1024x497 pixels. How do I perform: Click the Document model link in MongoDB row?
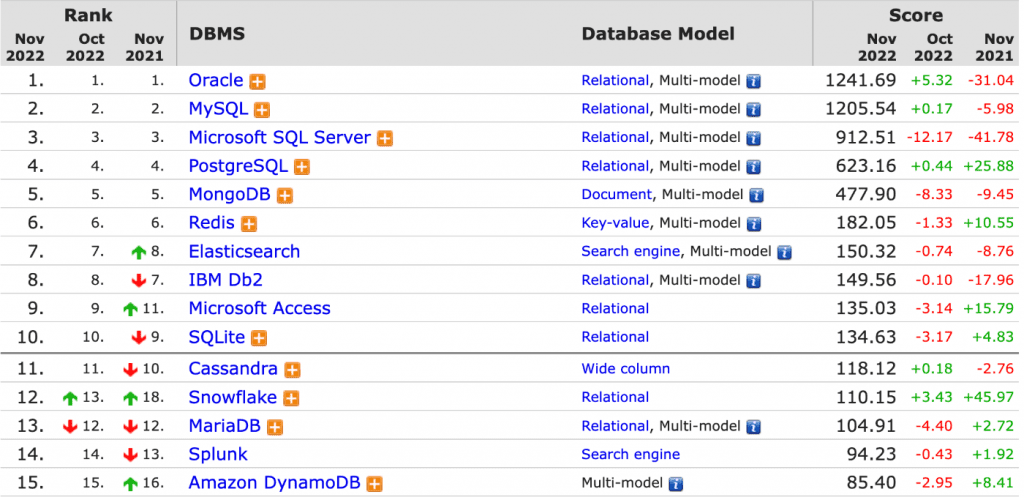[616, 194]
